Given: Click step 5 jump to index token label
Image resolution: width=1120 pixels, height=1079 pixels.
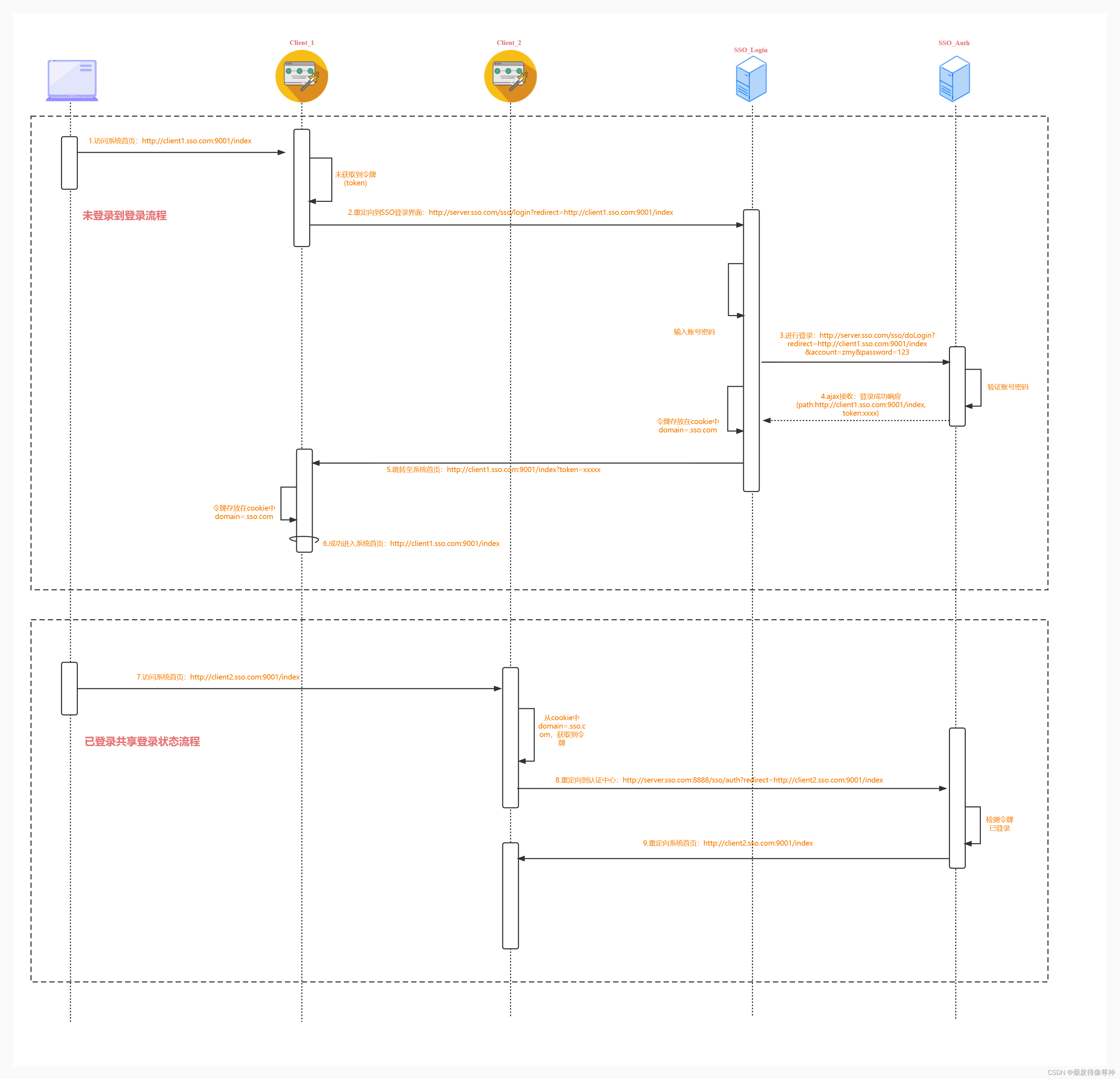Looking at the screenshot, I should (493, 470).
